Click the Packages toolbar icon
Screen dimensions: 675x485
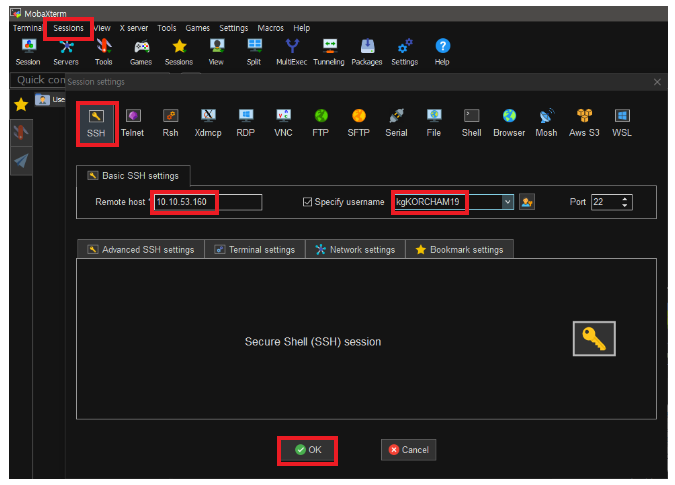coord(367,52)
